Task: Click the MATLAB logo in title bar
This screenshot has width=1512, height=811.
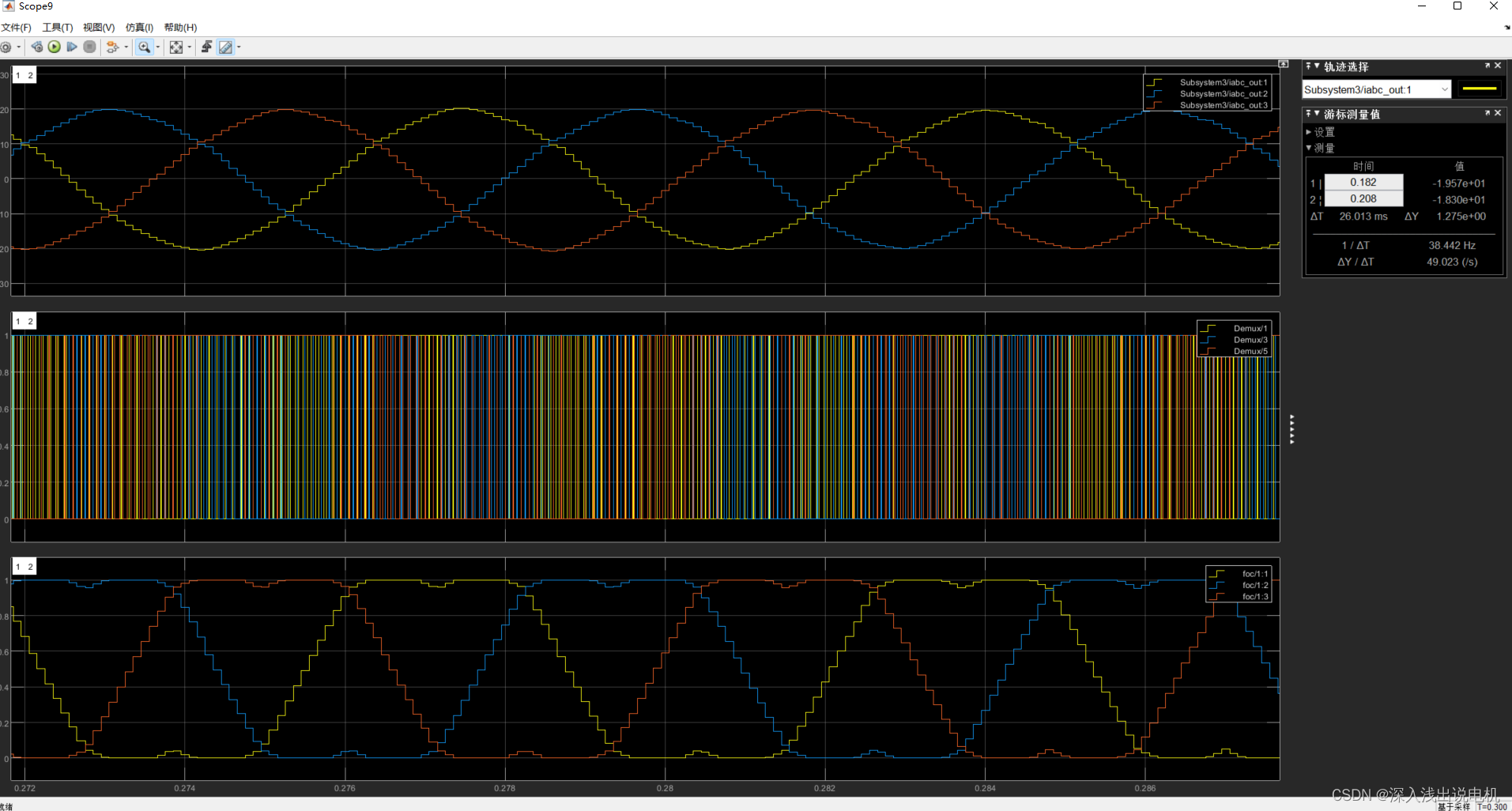Action: click(x=9, y=6)
